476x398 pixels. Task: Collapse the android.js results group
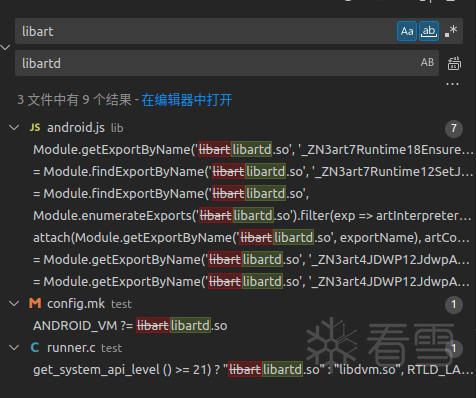[x=14, y=128]
